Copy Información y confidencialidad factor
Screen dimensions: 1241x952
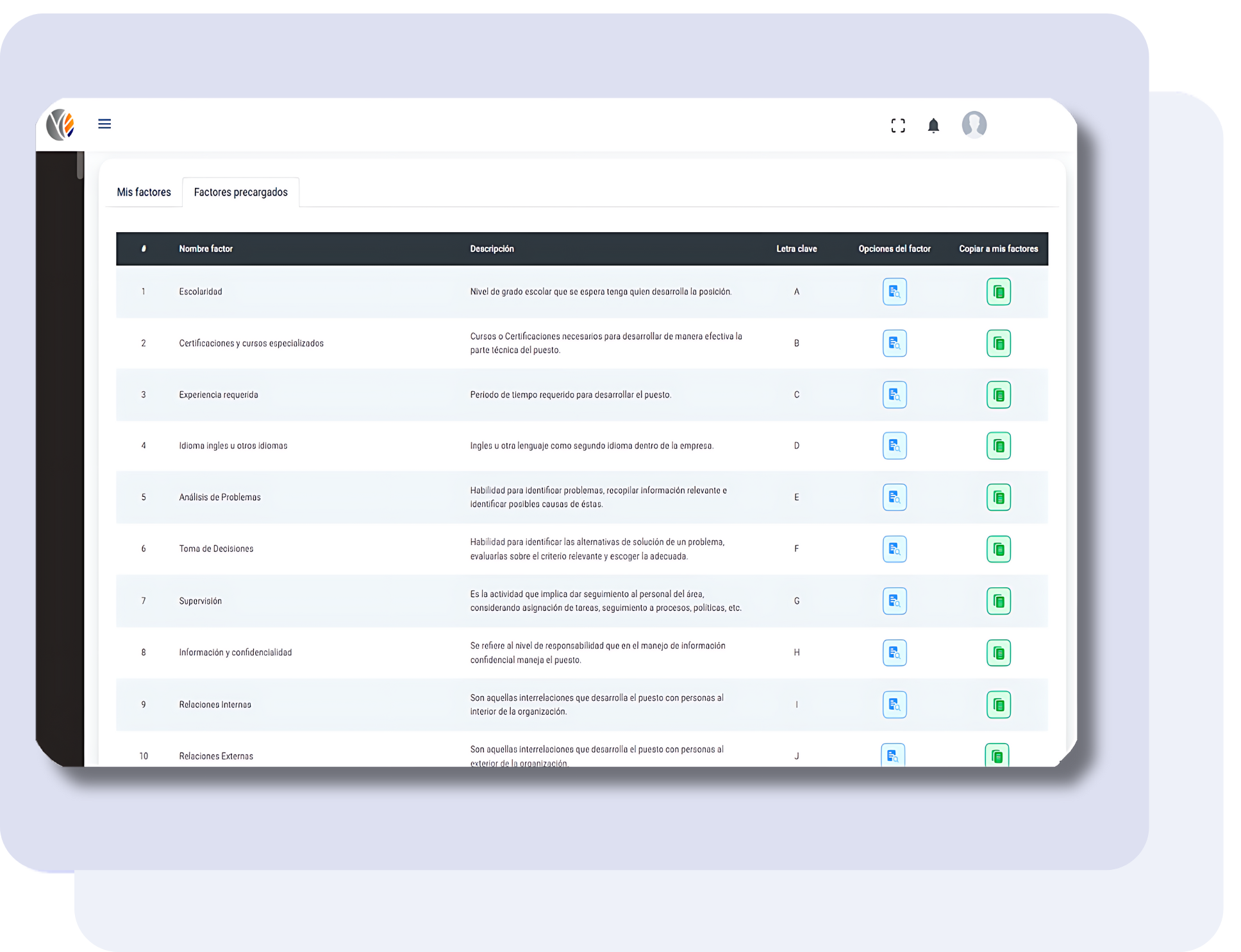coord(998,653)
